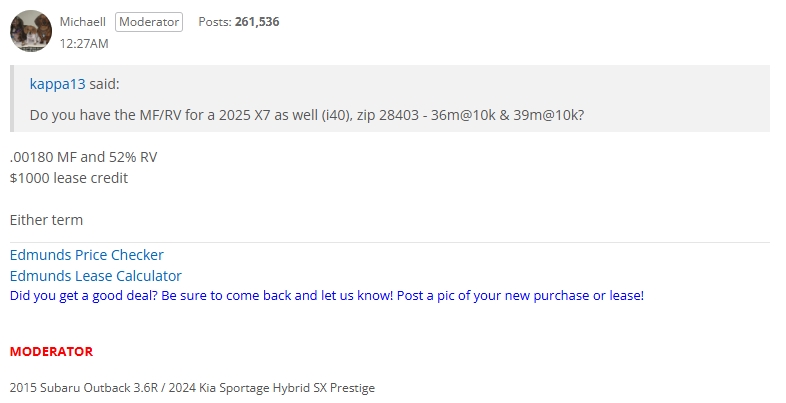The image size is (786, 403).
Task: Click the red MODERATOR signature label
Action: (51, 352)
